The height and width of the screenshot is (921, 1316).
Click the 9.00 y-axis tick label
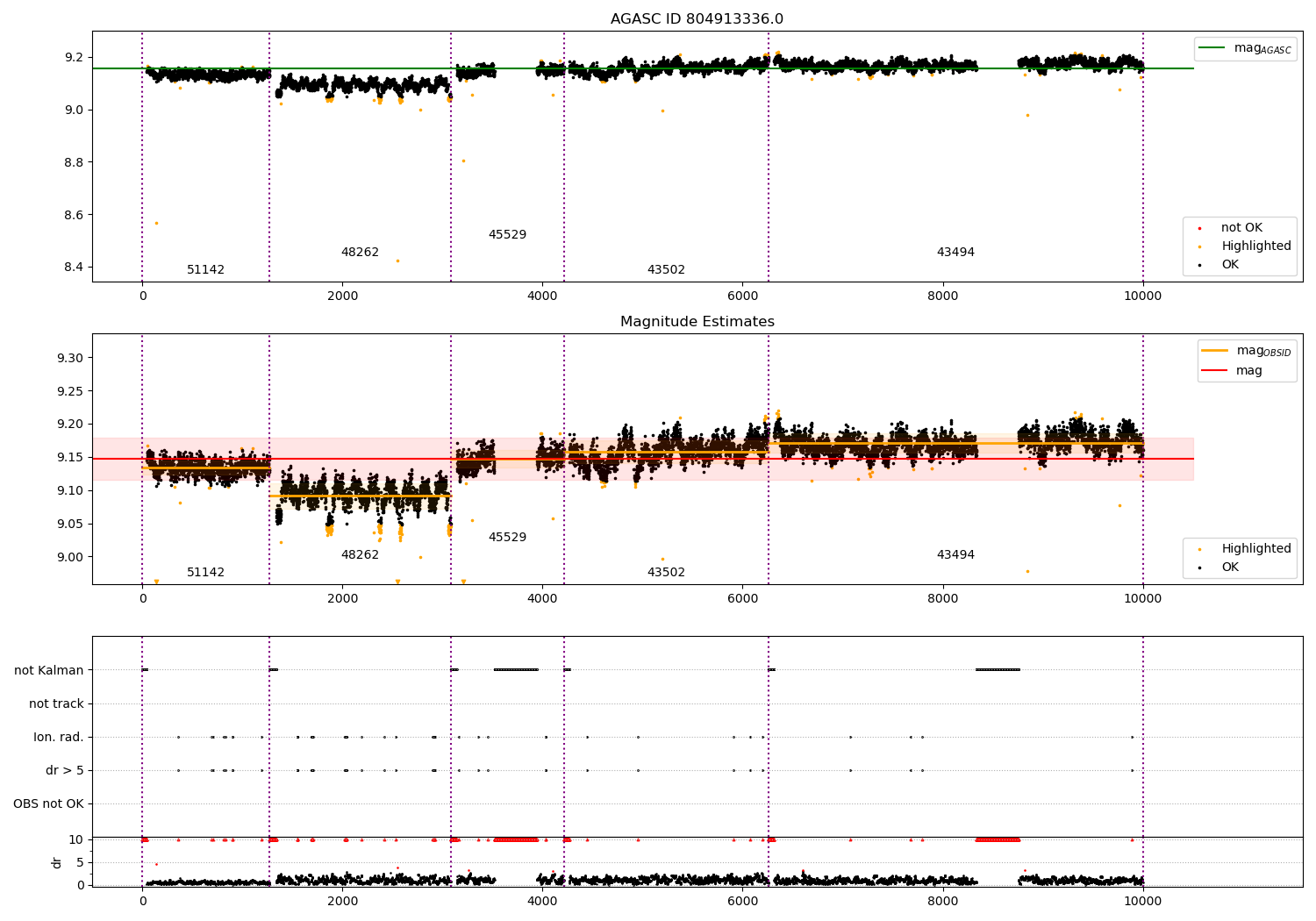click(x=70, y=557)
